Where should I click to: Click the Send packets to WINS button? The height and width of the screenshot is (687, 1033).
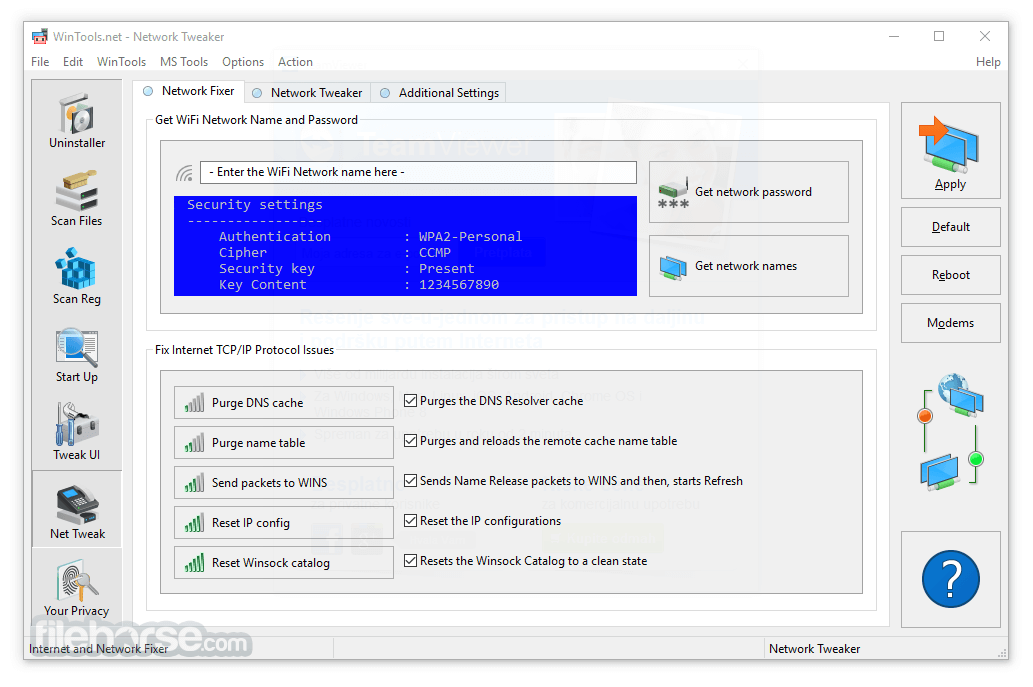[284, 483]
